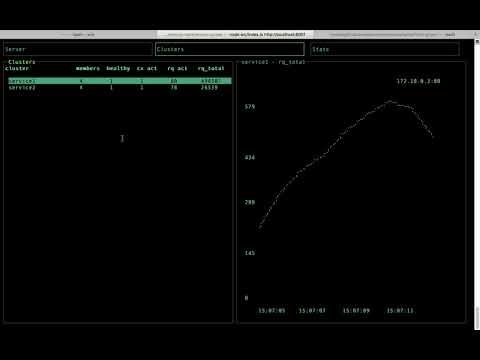
Task: Click the 15:07:11 time axis label
Action: (400, 311)
